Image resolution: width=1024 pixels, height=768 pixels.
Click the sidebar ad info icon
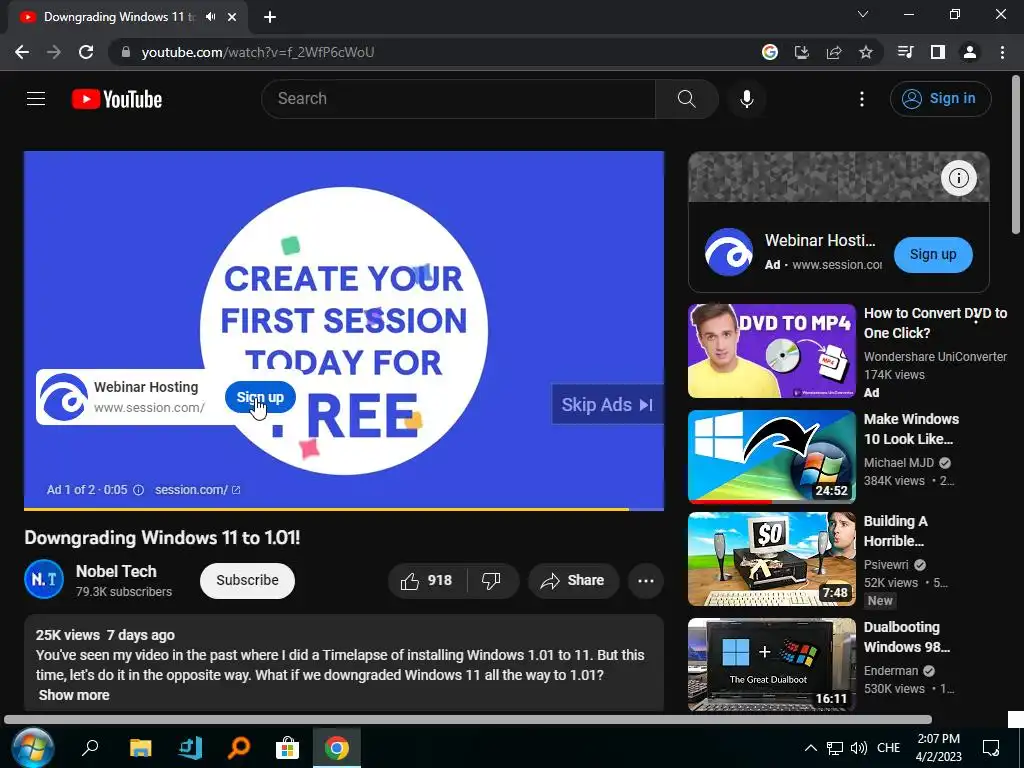tap(959, 178)
